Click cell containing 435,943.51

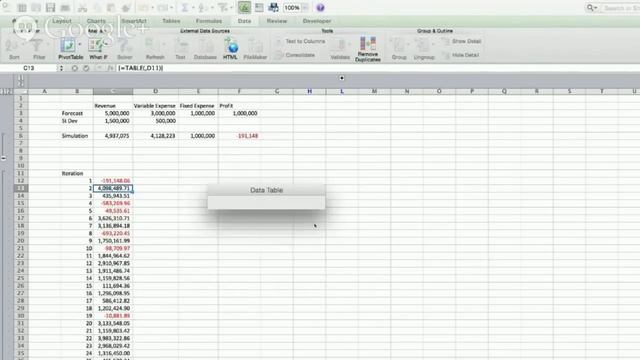tap(113, 196)
